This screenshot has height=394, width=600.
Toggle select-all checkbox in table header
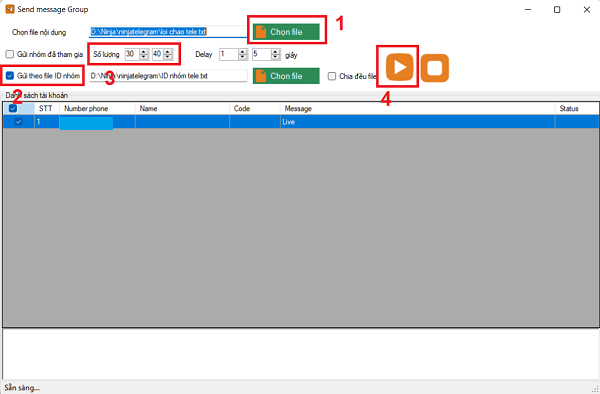coord(13,109)
